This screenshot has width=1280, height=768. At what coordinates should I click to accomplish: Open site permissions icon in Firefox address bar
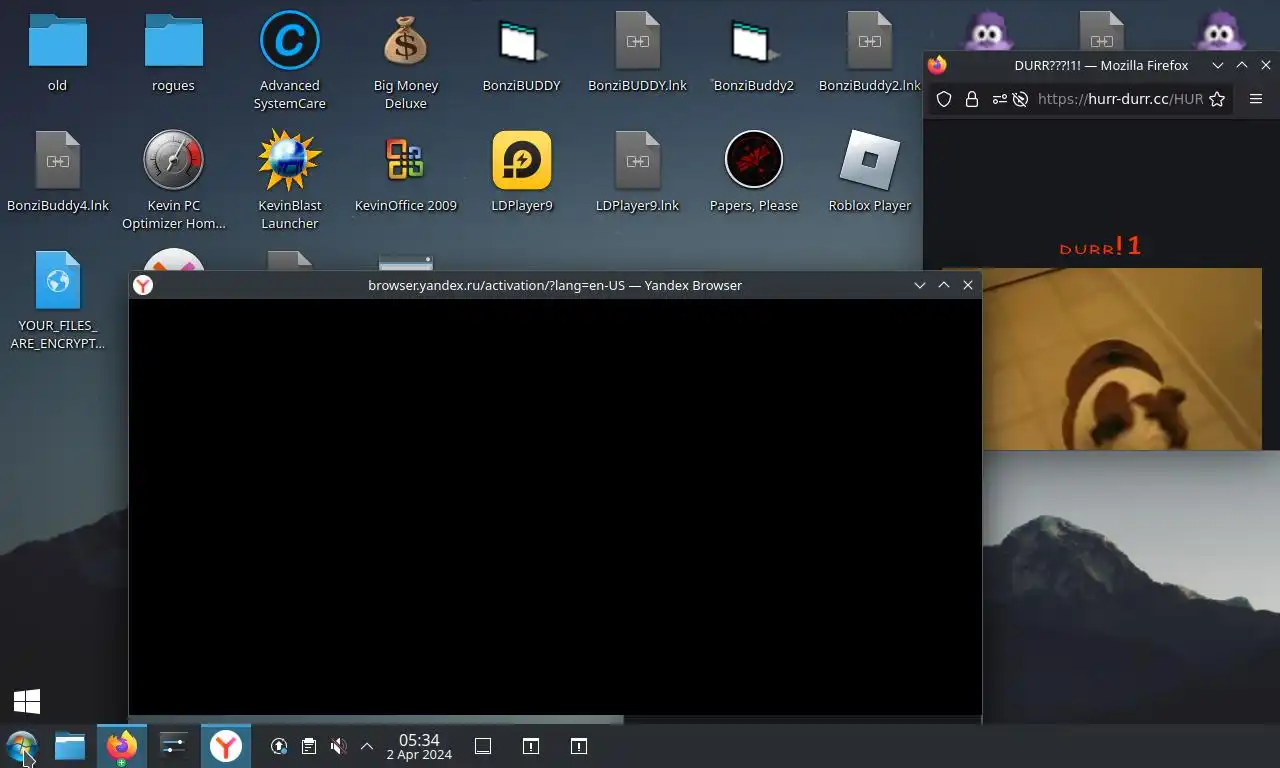click(x=999, y=99)
